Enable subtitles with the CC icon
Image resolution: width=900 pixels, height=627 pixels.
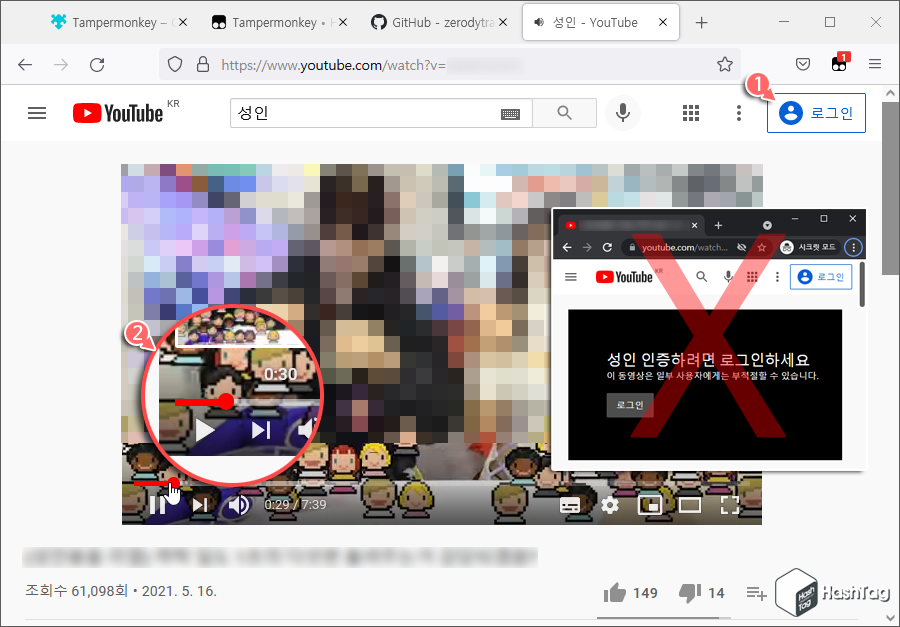click(570, 505)
